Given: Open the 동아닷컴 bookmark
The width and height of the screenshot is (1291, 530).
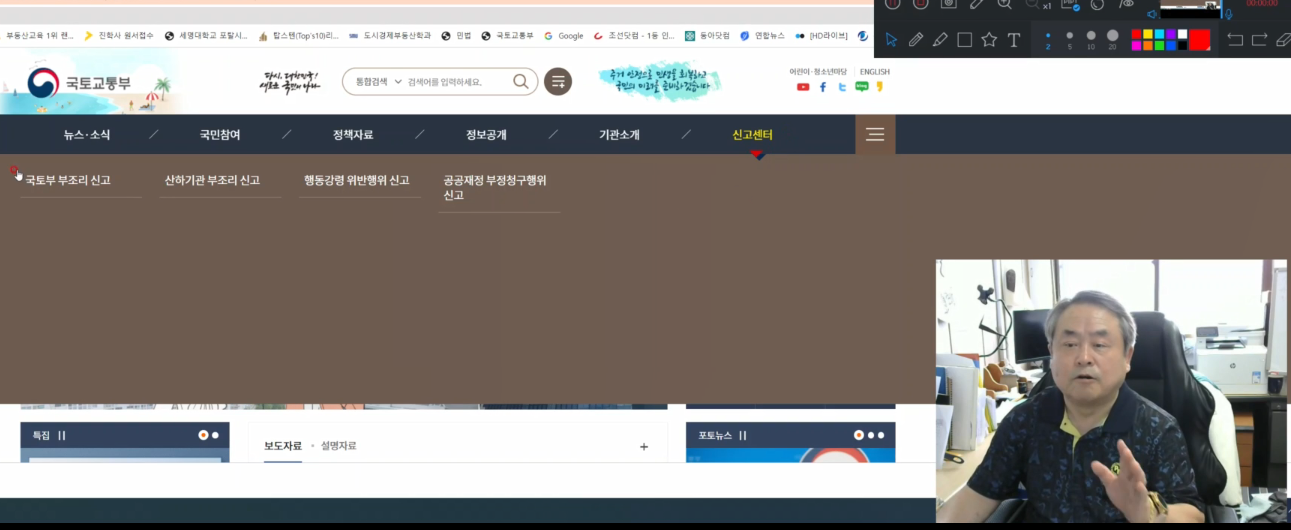Looking at the screenshot, I should pos(707,36).
